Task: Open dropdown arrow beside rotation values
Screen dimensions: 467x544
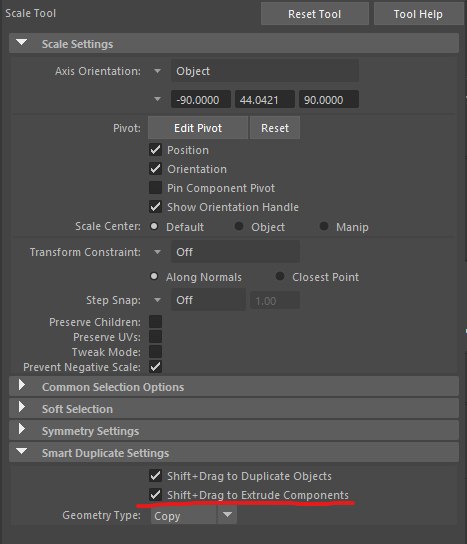Action: click(157, 100)
